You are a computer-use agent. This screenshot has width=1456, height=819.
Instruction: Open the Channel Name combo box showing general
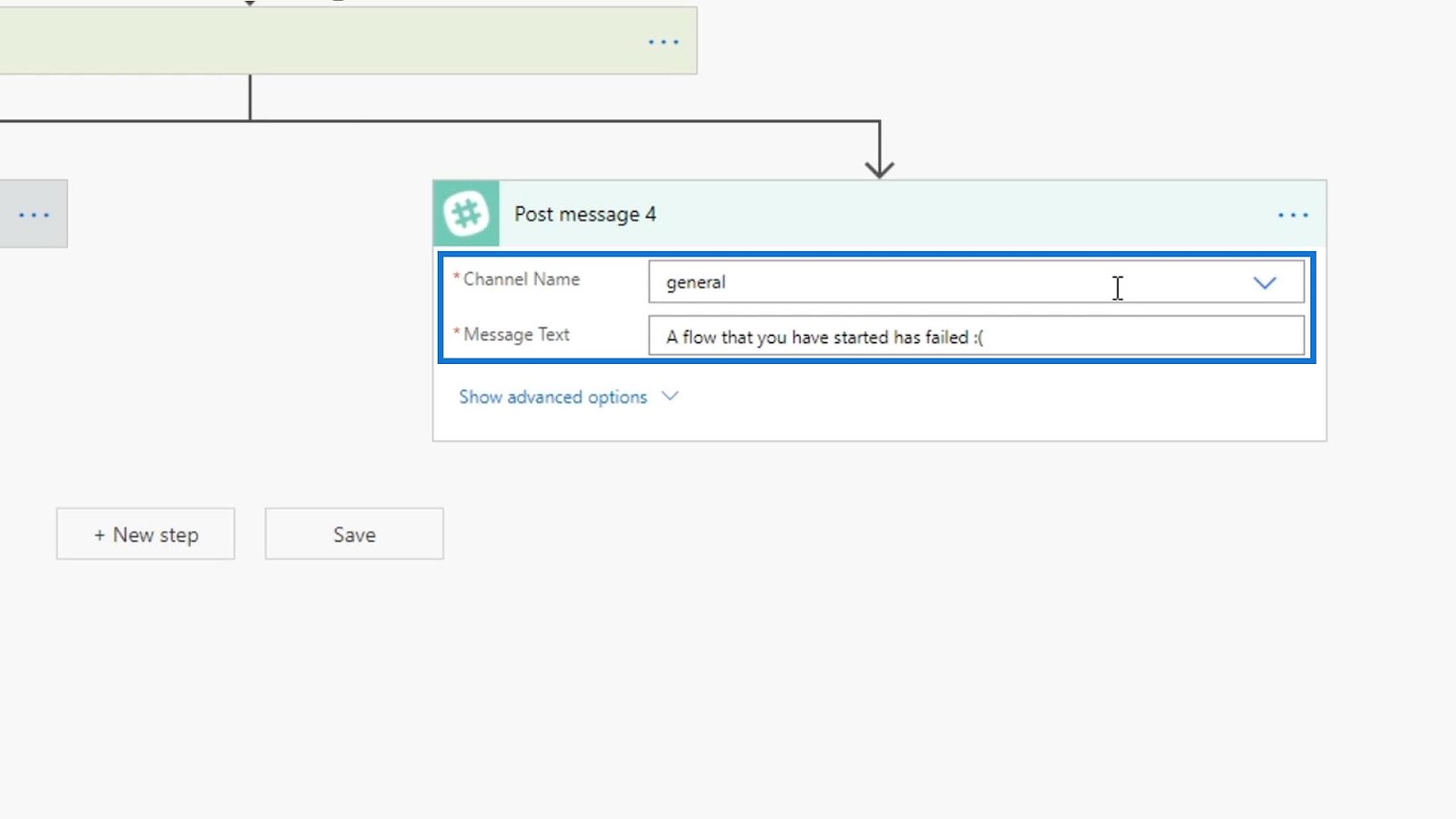point(976,282)
